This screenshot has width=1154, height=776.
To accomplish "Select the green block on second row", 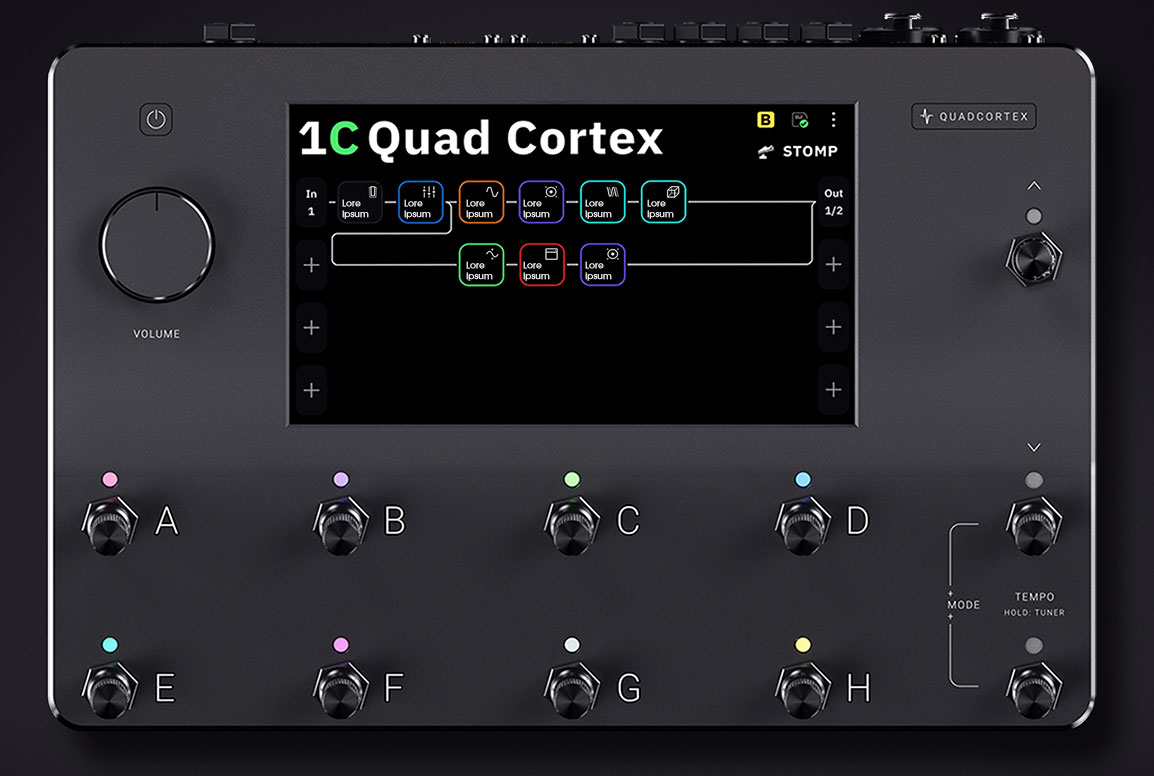I will 481,264.
